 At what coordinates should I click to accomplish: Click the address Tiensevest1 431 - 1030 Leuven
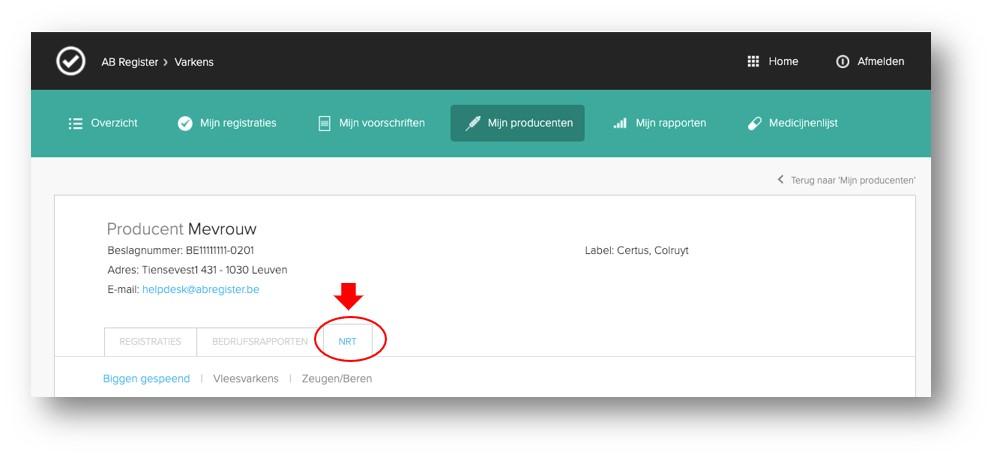(x=197, y=270)
